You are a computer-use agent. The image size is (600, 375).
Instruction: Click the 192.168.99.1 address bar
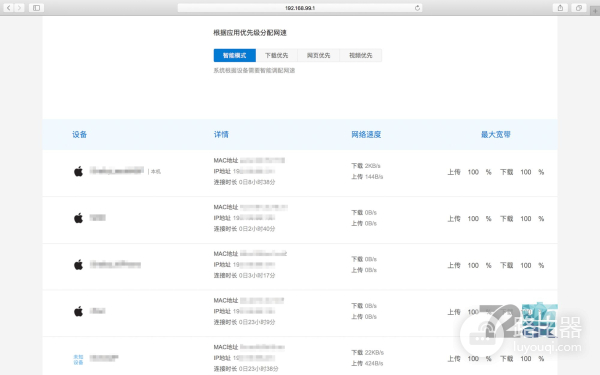pyautogui.click(x=300, y=8)
